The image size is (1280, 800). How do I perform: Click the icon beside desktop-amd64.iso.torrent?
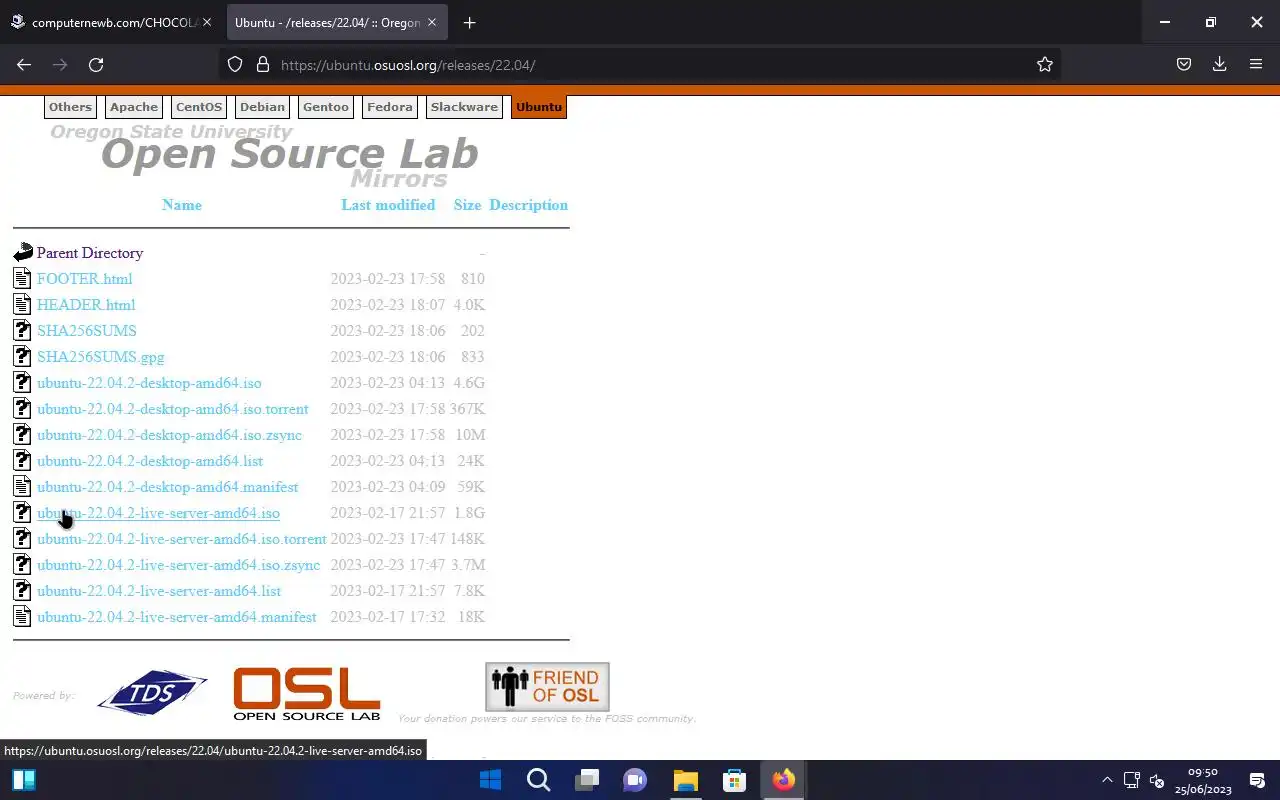pyautogui.click(x=22, y=408)
